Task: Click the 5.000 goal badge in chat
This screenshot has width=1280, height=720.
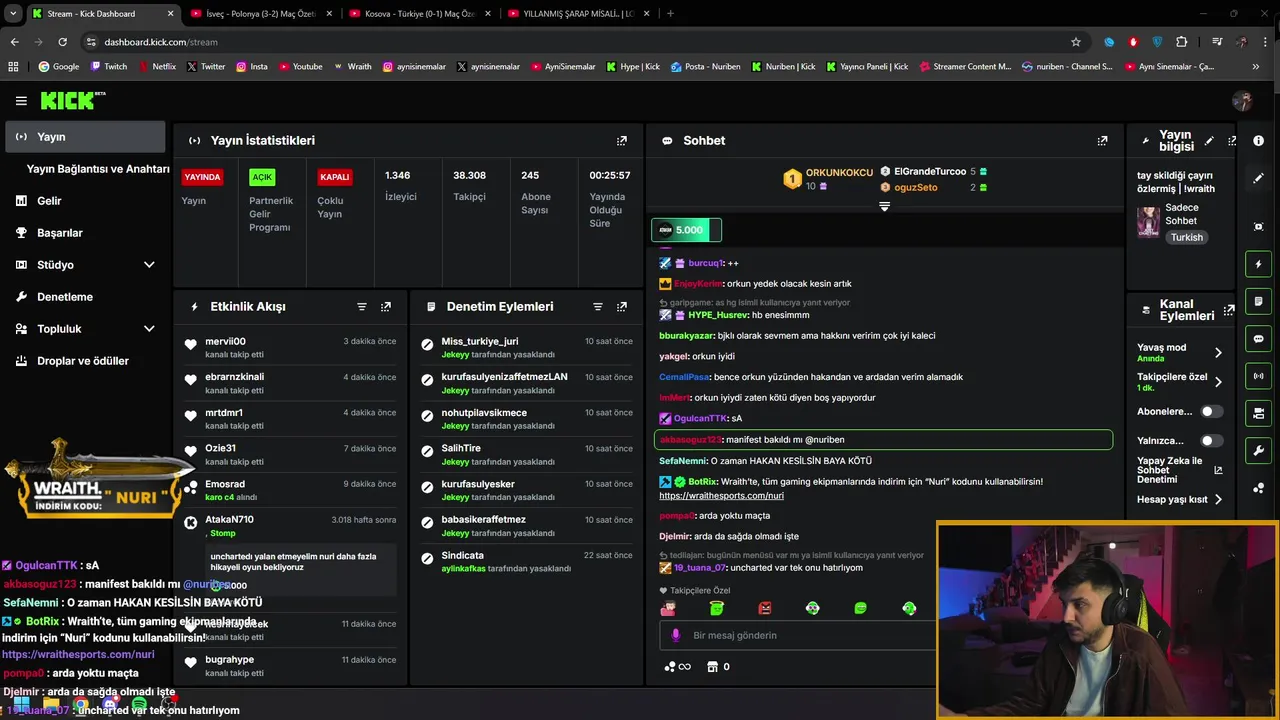Action: (686, 230)
